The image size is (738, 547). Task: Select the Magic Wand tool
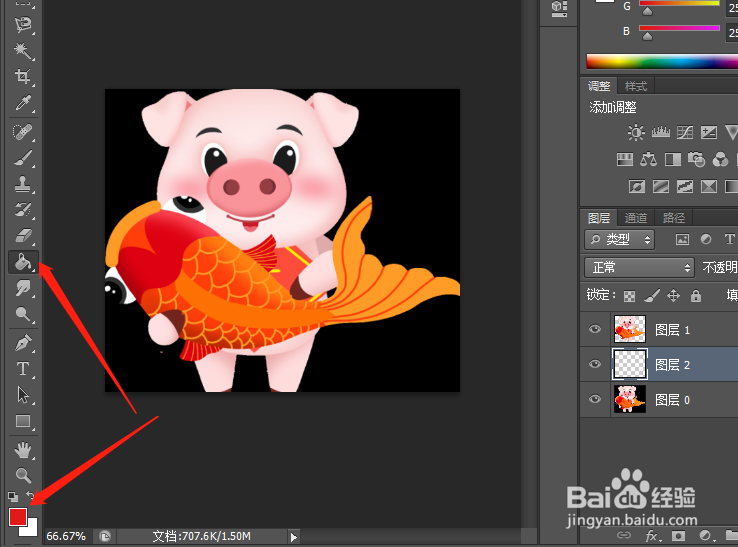click(x=23, y=50)
